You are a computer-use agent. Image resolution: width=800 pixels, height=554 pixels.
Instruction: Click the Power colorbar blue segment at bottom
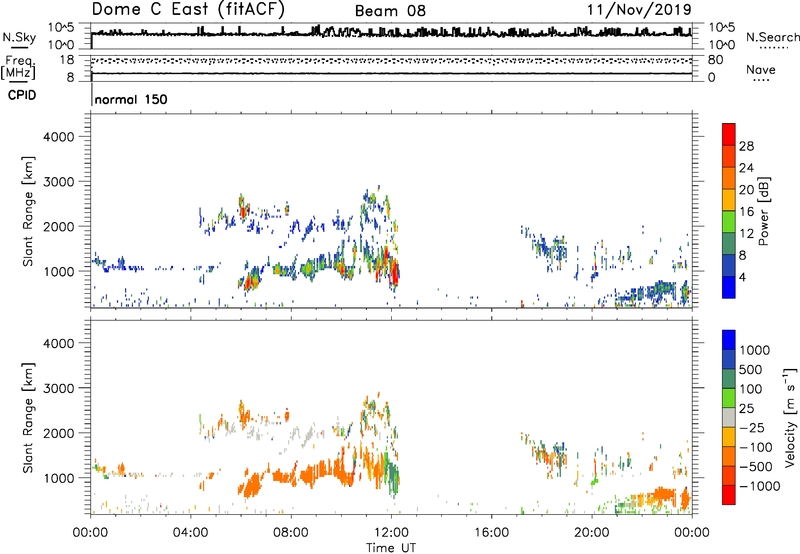729,287
